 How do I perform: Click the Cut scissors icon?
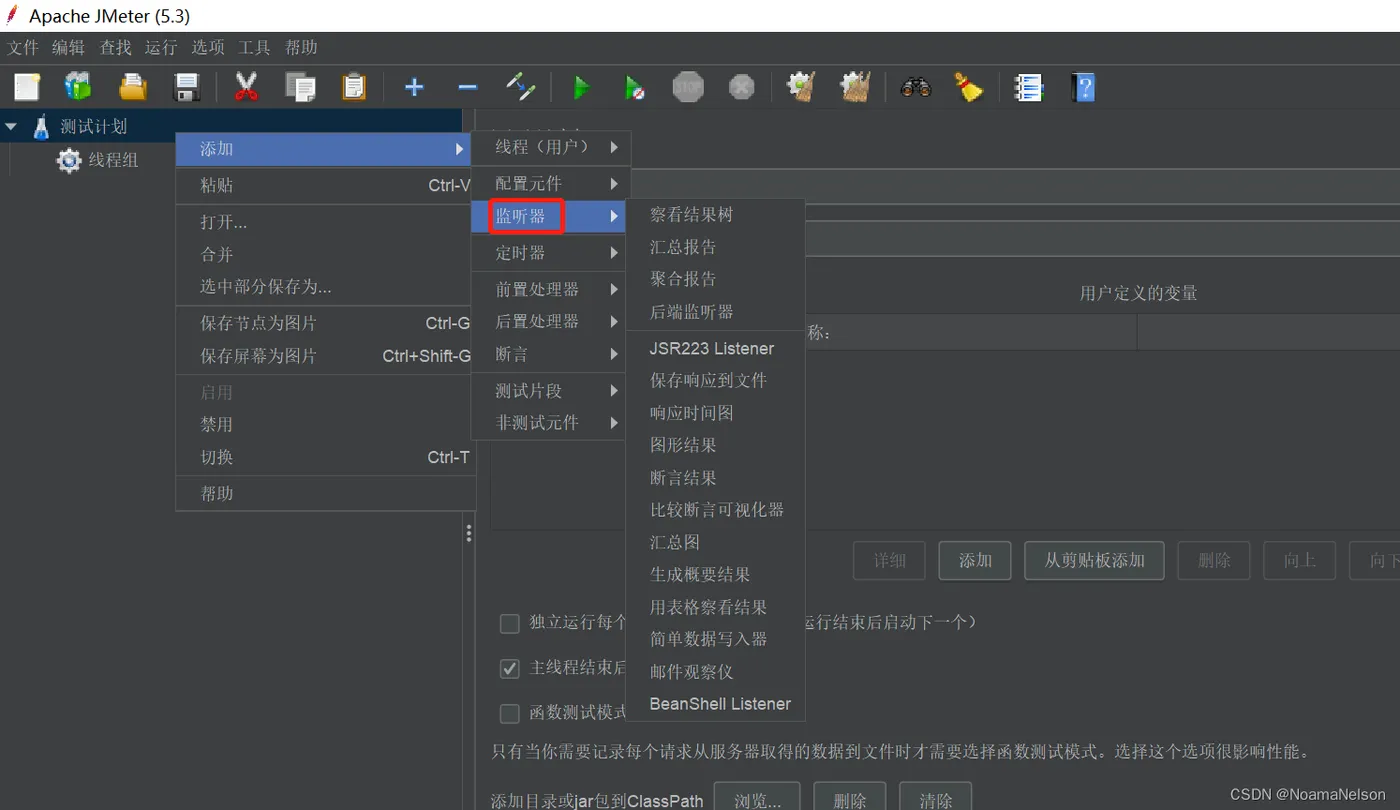246,87
